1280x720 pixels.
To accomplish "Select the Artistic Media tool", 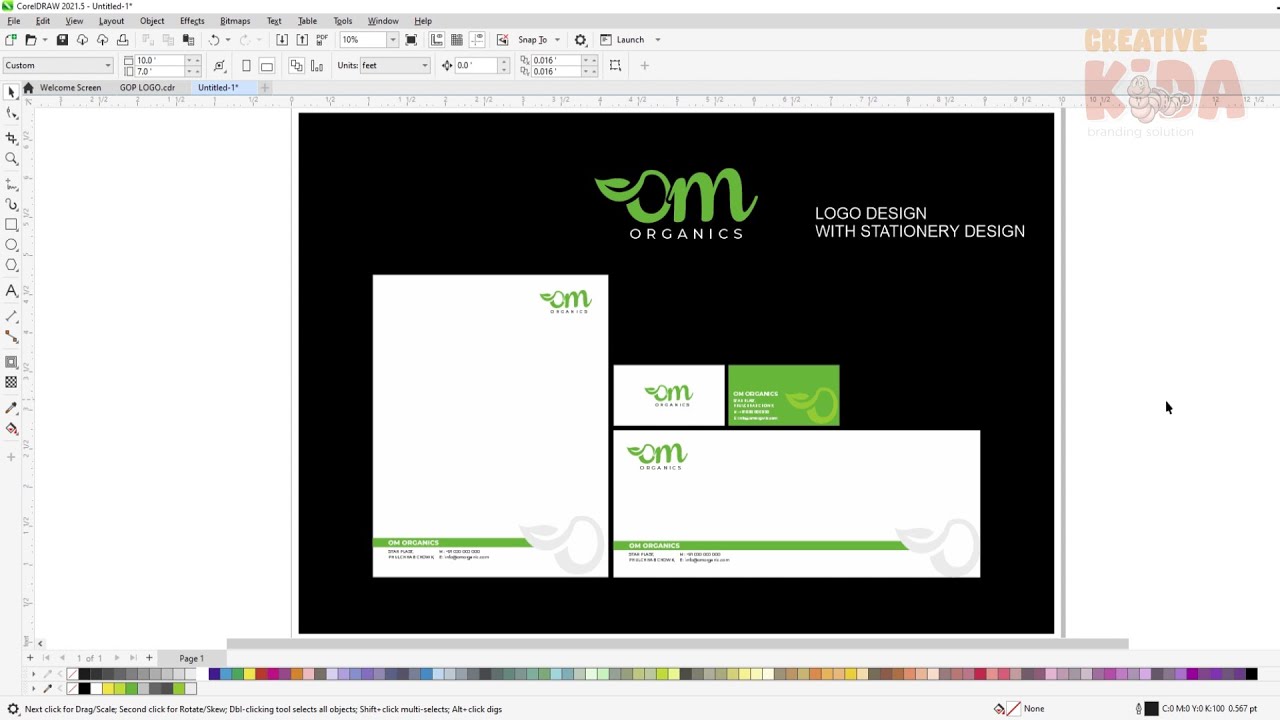I will (11, 205).
